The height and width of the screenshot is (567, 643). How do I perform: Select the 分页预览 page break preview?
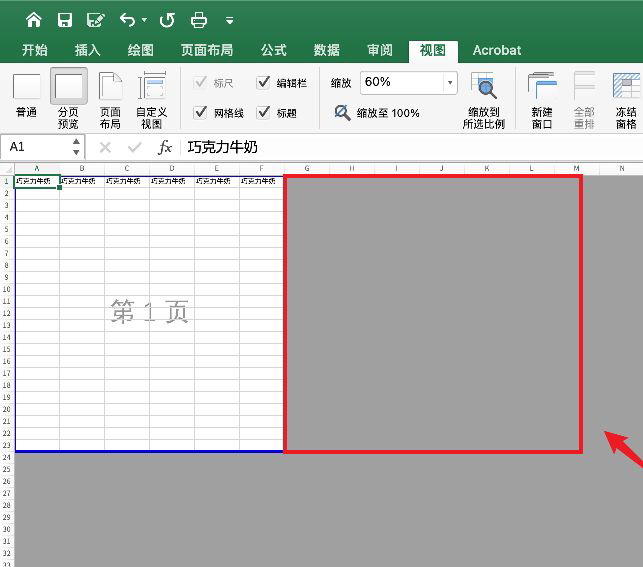pos(68,98)
